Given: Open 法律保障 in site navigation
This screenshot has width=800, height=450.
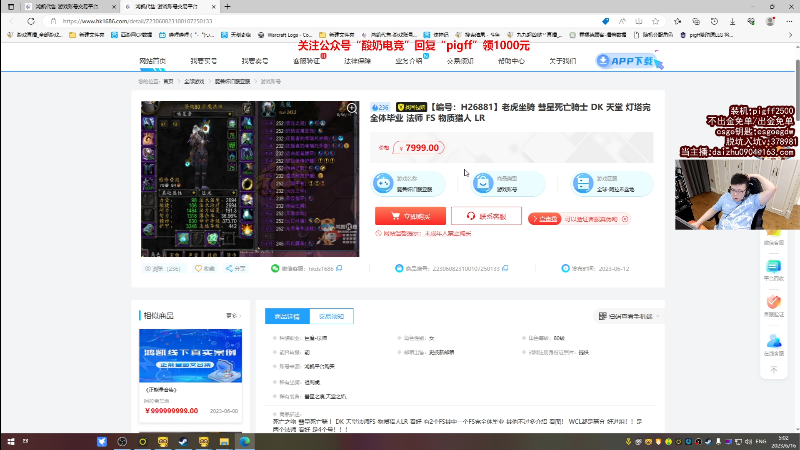Looking at the screenshot, I should 357,61.
